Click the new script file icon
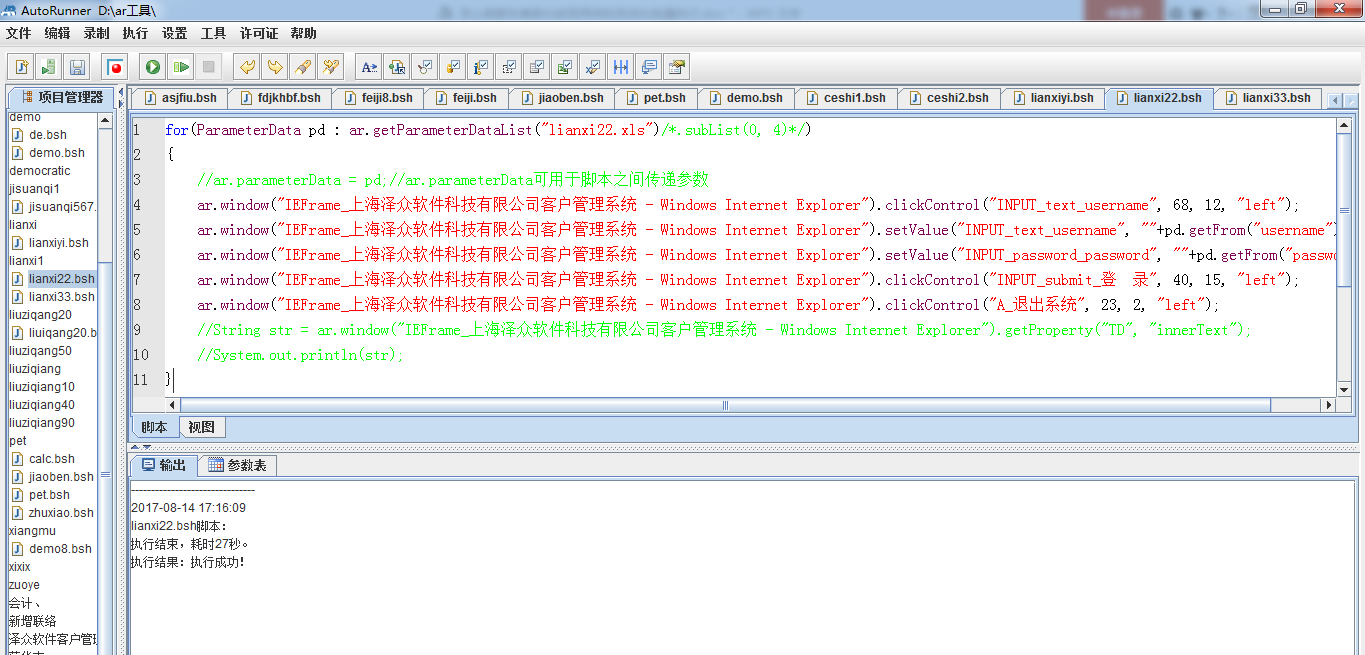 21,67
